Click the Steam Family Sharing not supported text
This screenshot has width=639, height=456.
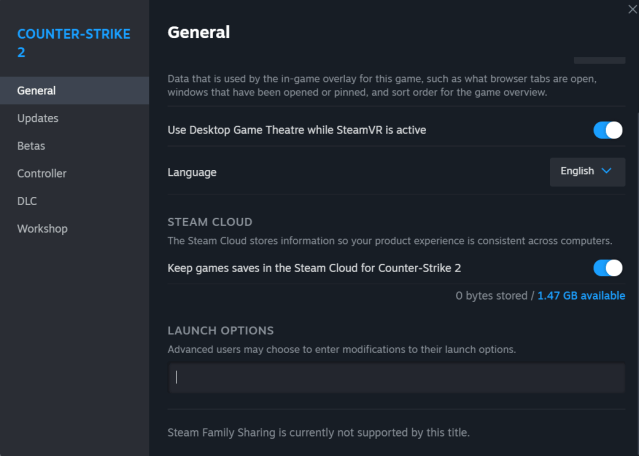pos(318,432)
